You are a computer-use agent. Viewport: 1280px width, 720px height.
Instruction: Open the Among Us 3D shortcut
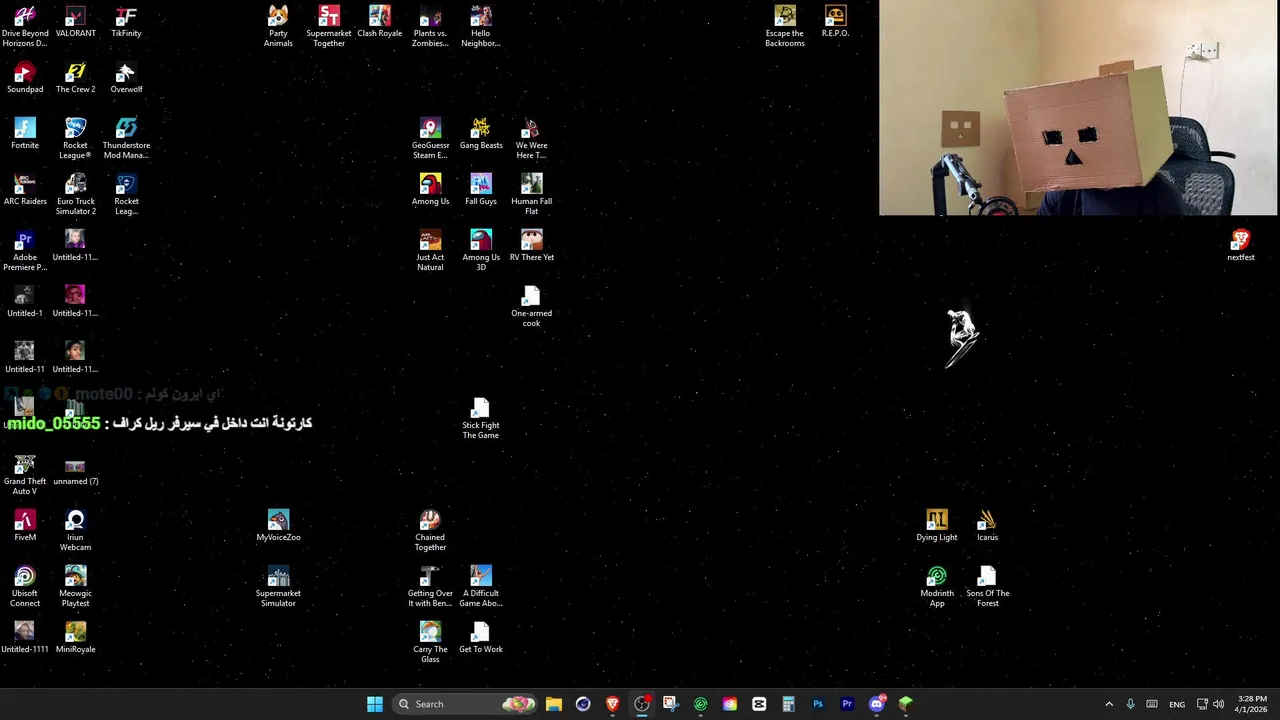click(x=481, y=250)
